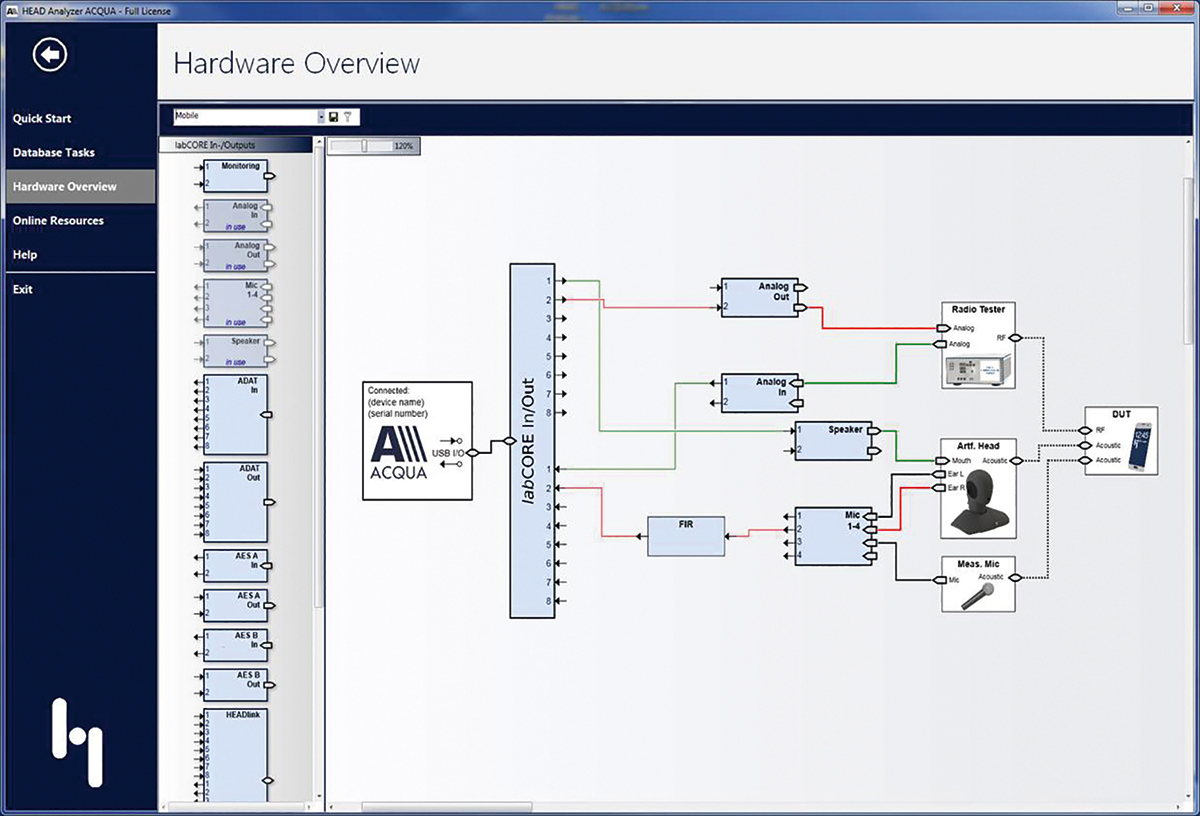Click the "Connected:" device name text
Viewport: 1200px width, 816px height.
pyautogui.click(x=398, y=401)
